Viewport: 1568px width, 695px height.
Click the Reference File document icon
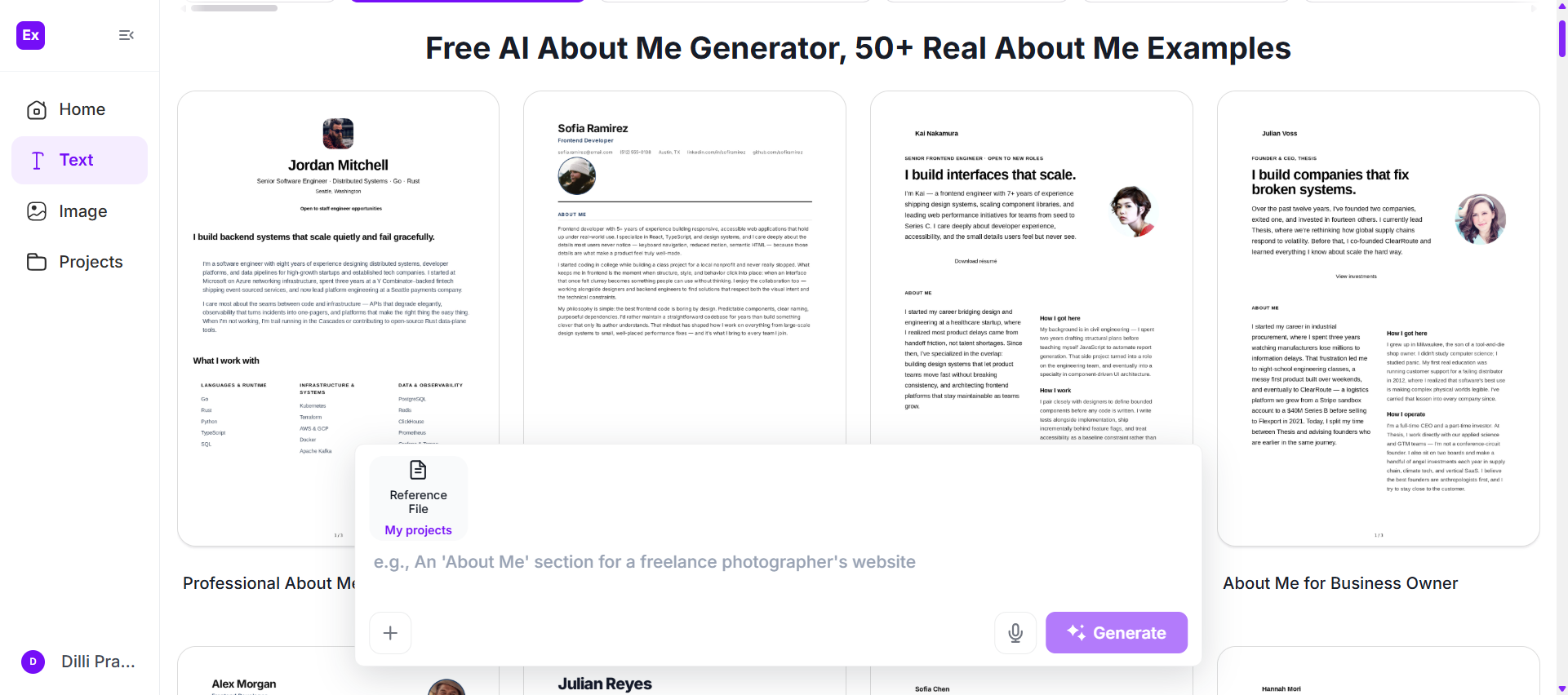click(x=418, y=470)
